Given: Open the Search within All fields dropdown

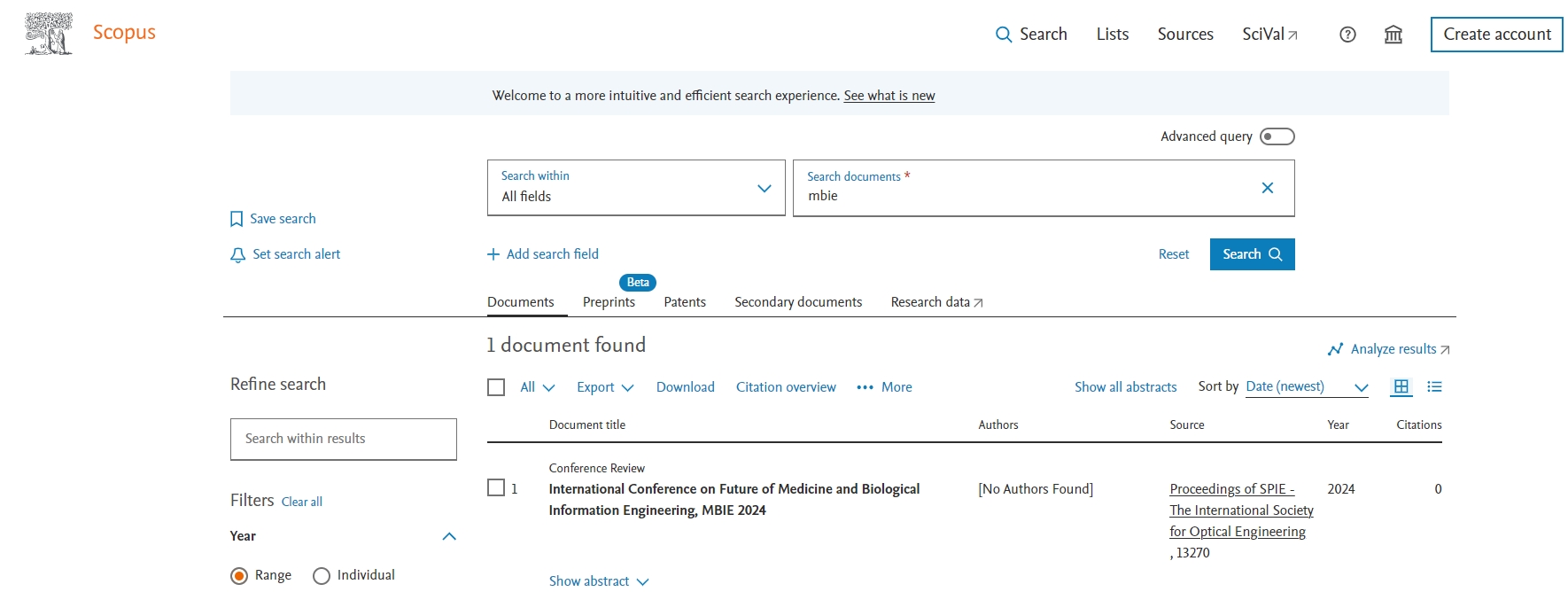Looking at the screenshot, I should click(636, 188).
